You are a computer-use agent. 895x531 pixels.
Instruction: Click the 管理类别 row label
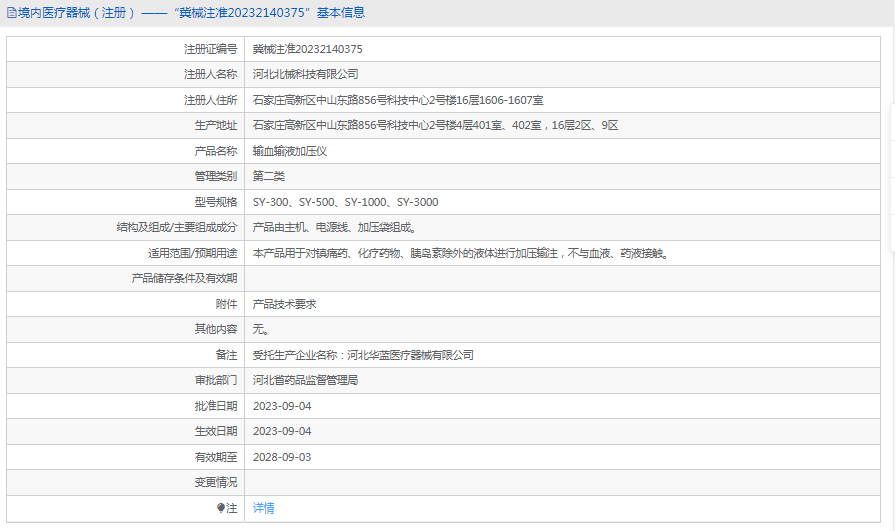[x=215, y=176]
